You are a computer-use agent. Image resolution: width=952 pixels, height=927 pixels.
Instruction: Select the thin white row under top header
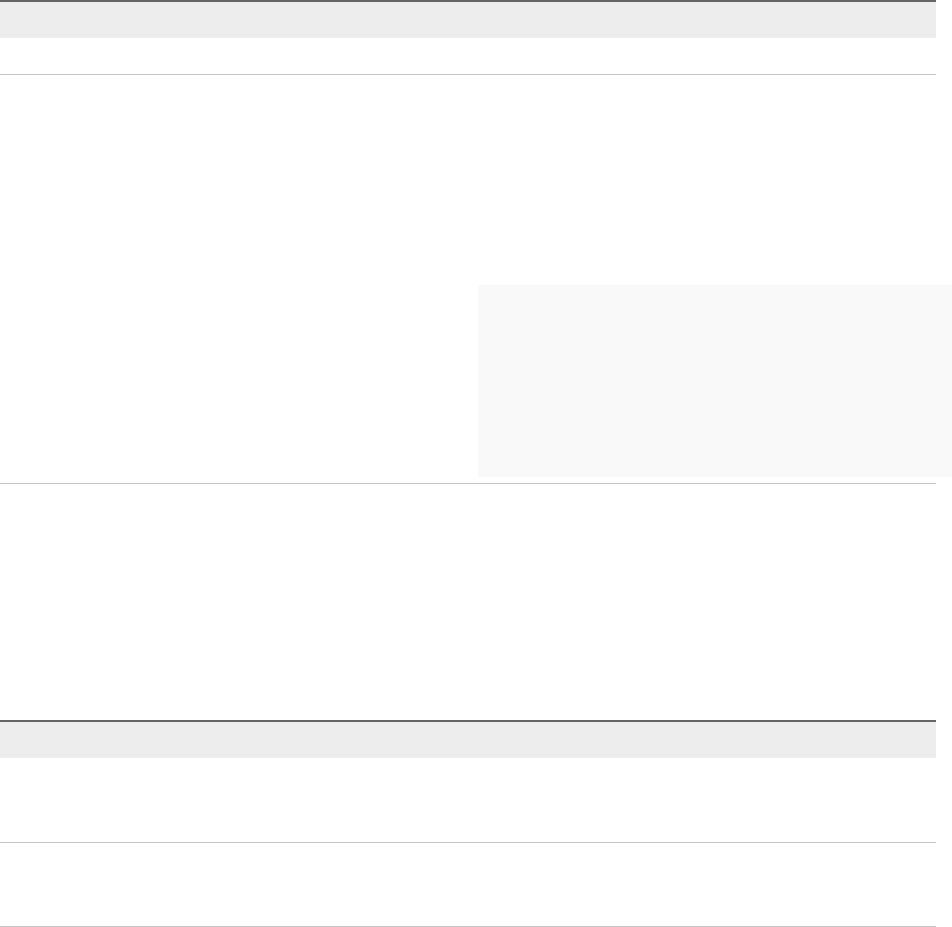pos(468,56)
